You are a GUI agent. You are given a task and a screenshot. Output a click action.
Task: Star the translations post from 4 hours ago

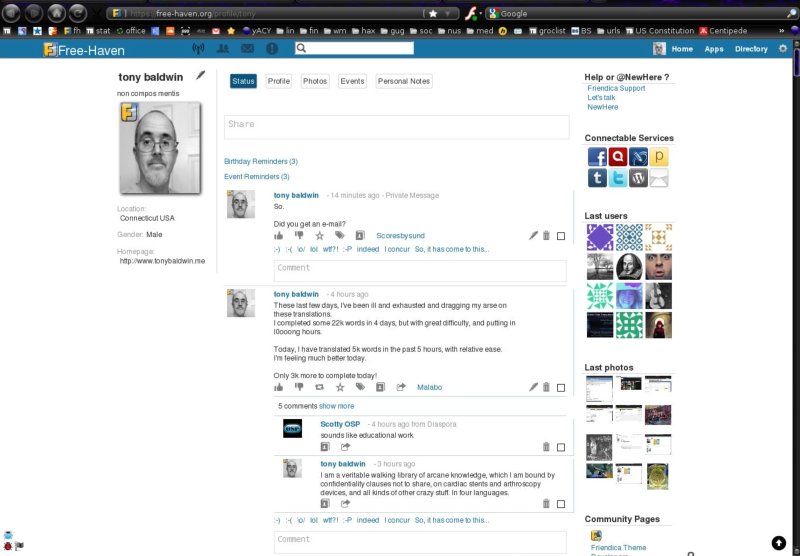tap(340, 387)
